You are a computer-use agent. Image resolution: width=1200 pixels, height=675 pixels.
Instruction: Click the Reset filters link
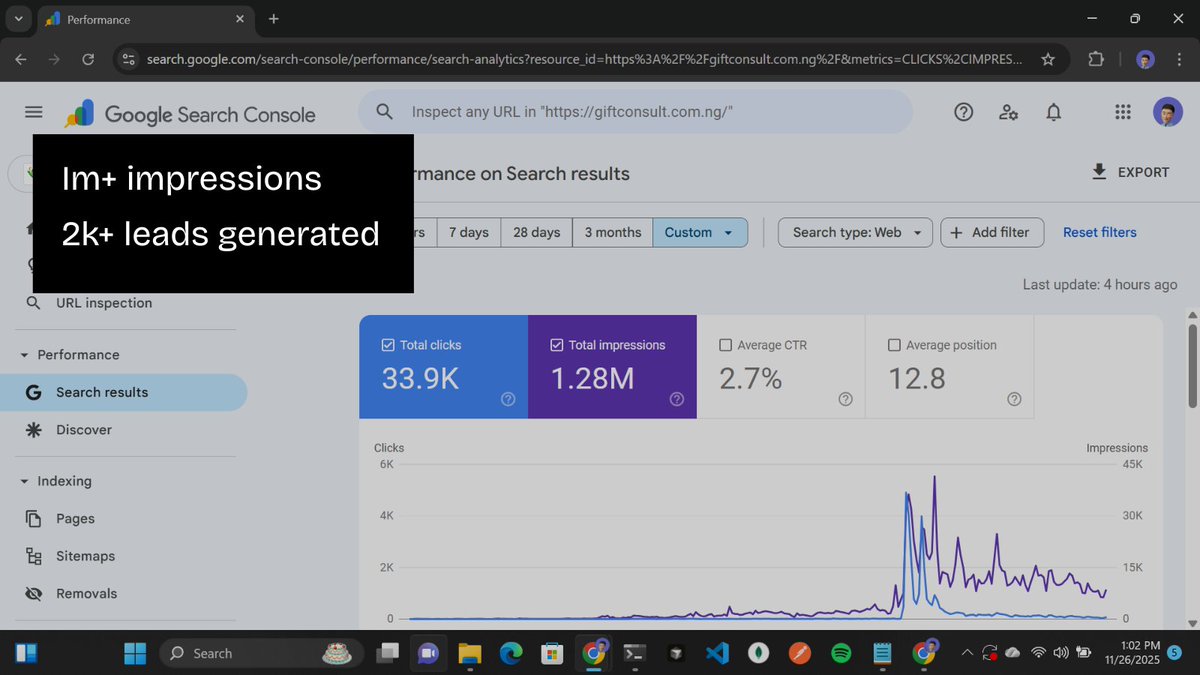pos(1099,232)
